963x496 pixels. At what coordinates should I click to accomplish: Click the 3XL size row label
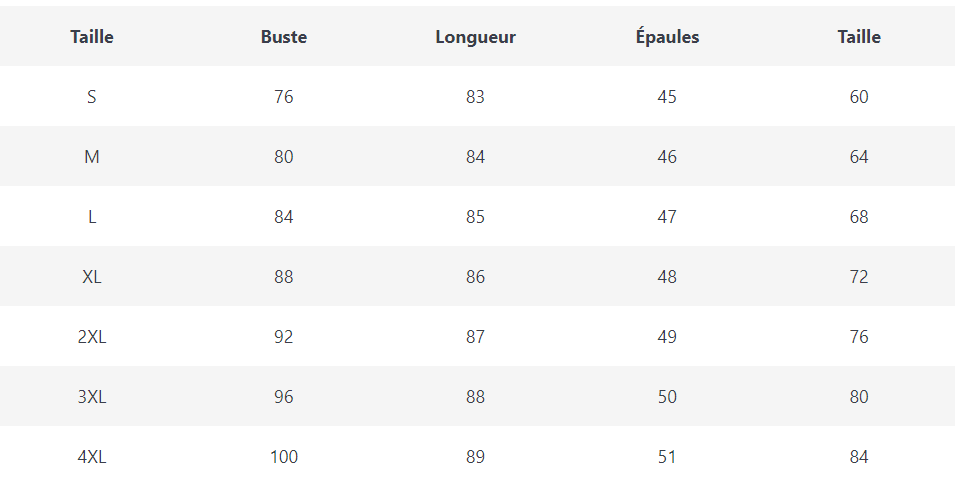point(92,397)
